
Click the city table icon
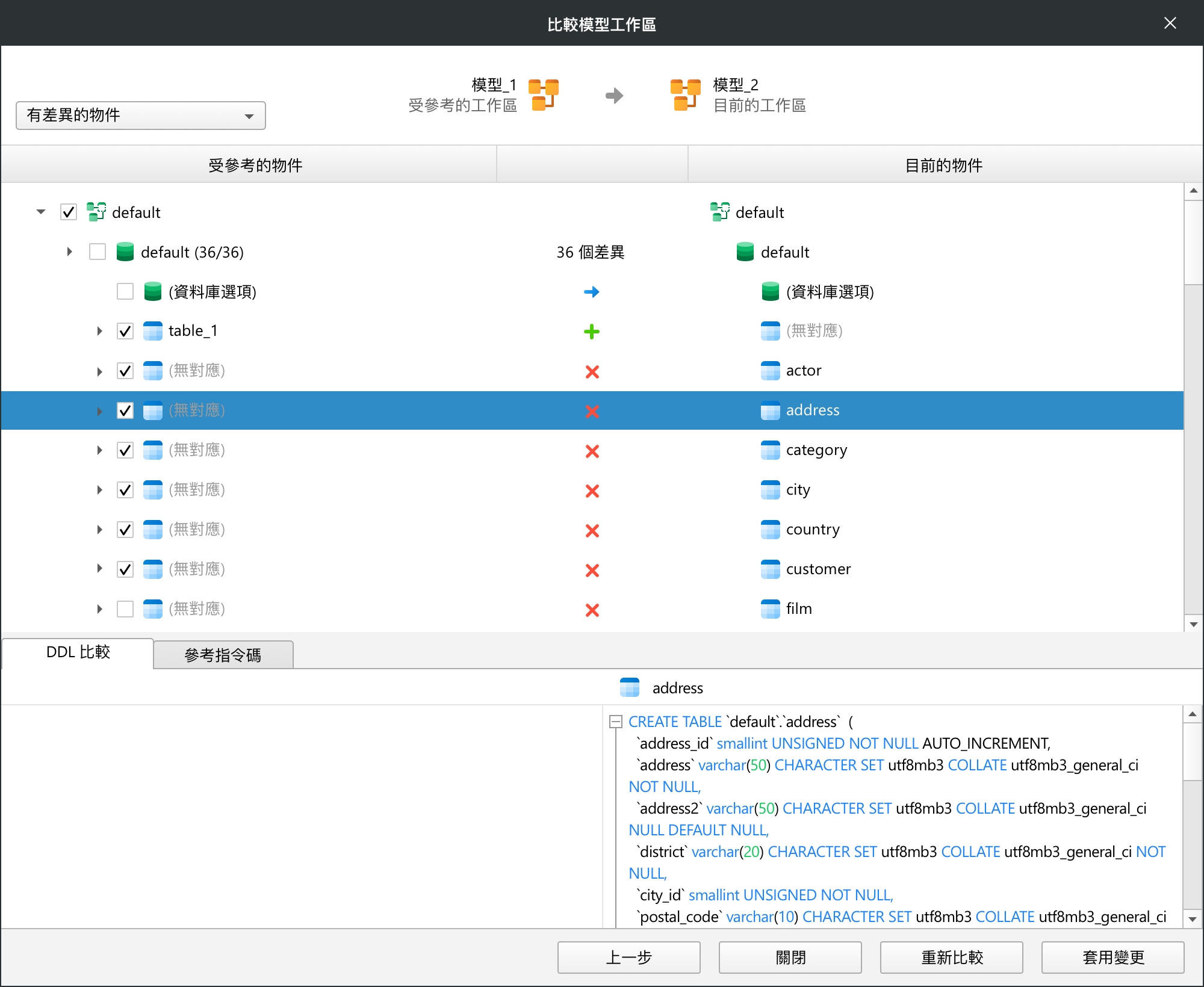(771, 490)
